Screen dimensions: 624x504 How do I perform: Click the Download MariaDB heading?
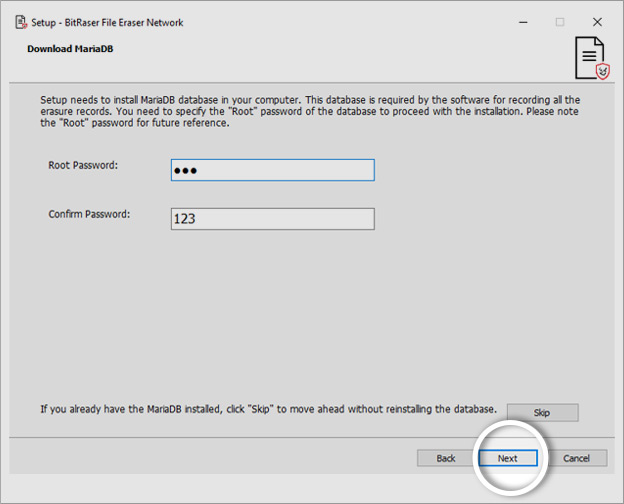tap(70, 49)
